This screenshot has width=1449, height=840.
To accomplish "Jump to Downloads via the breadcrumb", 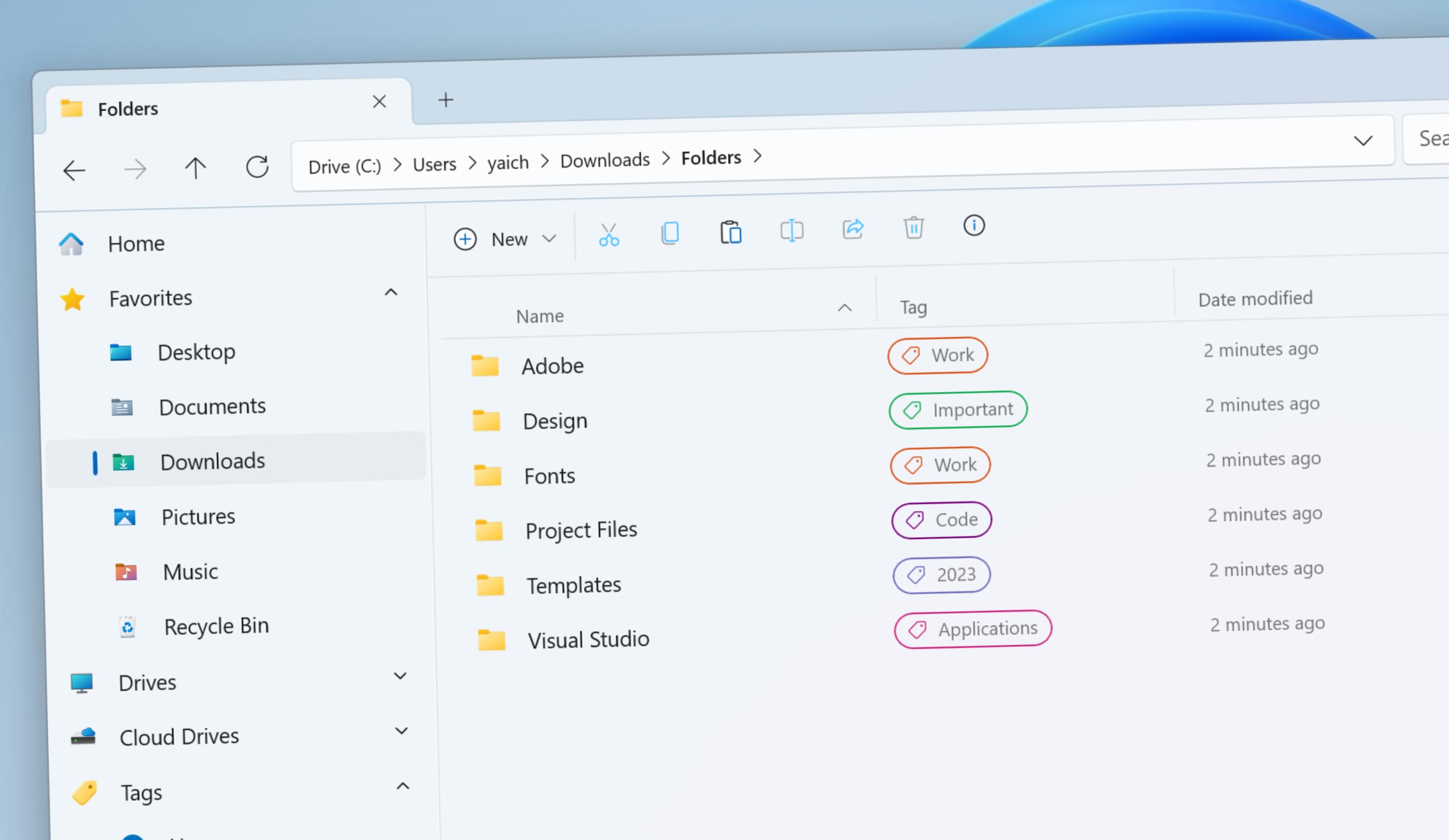I will coord(604,161).
